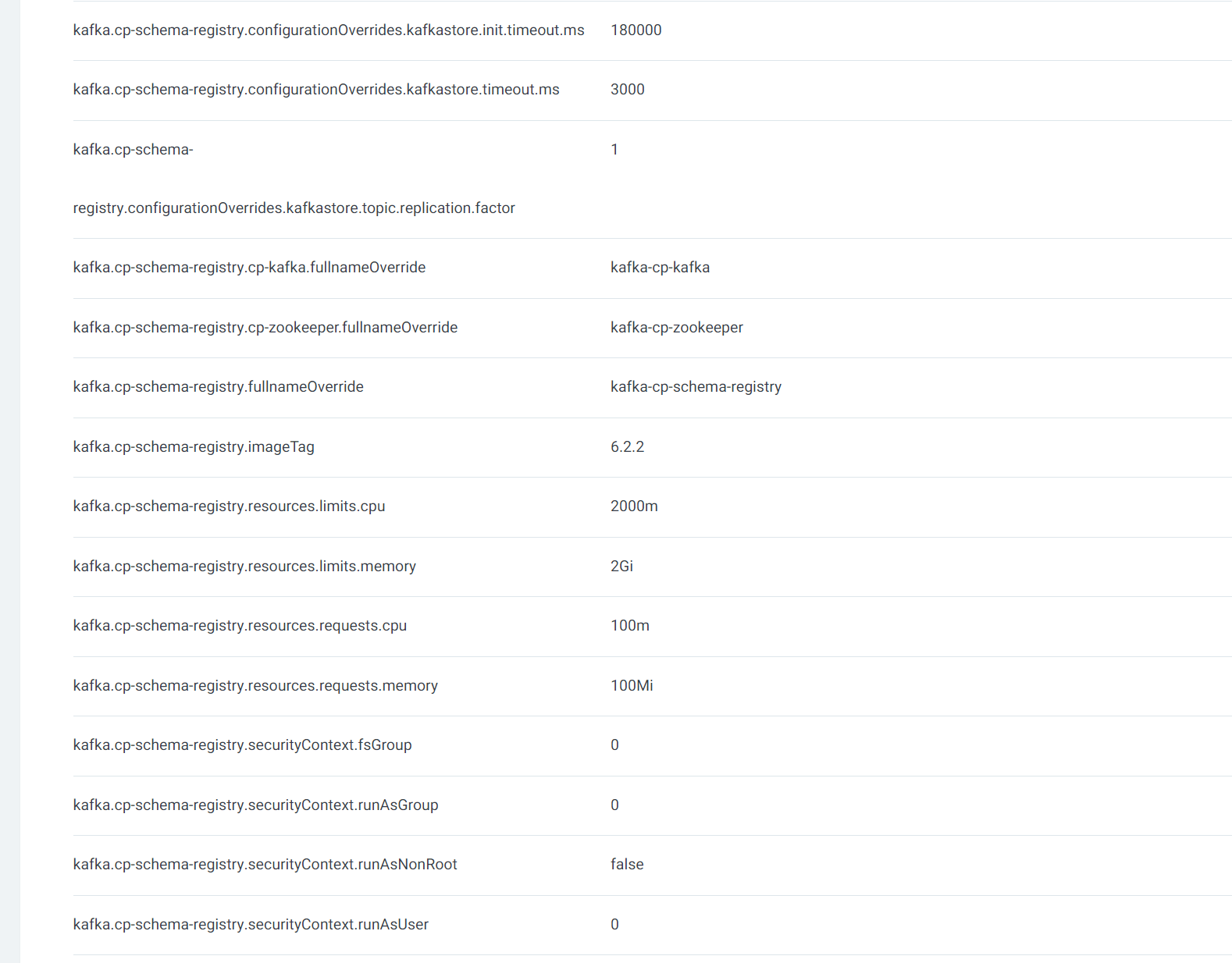Click the value kafka-cp-kafka

coord(660,268)
